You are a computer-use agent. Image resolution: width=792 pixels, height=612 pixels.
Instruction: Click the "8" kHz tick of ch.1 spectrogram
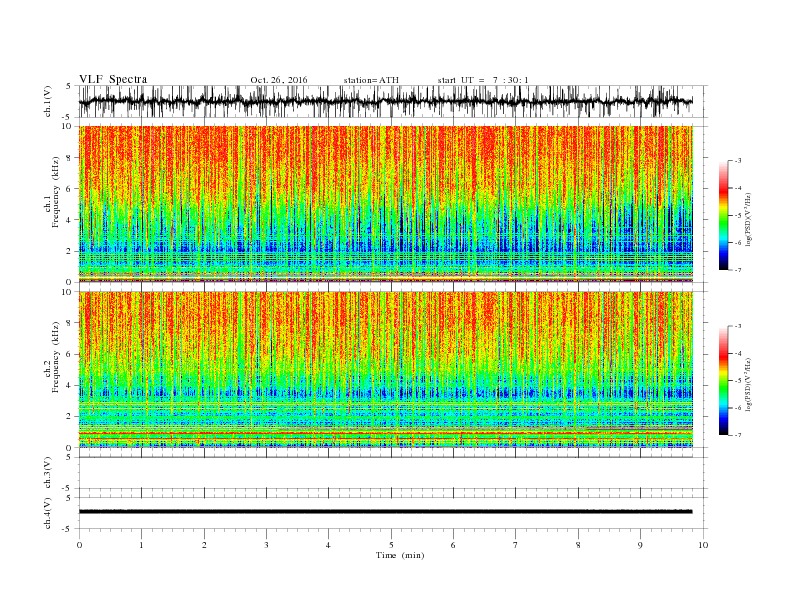point(70,158)
